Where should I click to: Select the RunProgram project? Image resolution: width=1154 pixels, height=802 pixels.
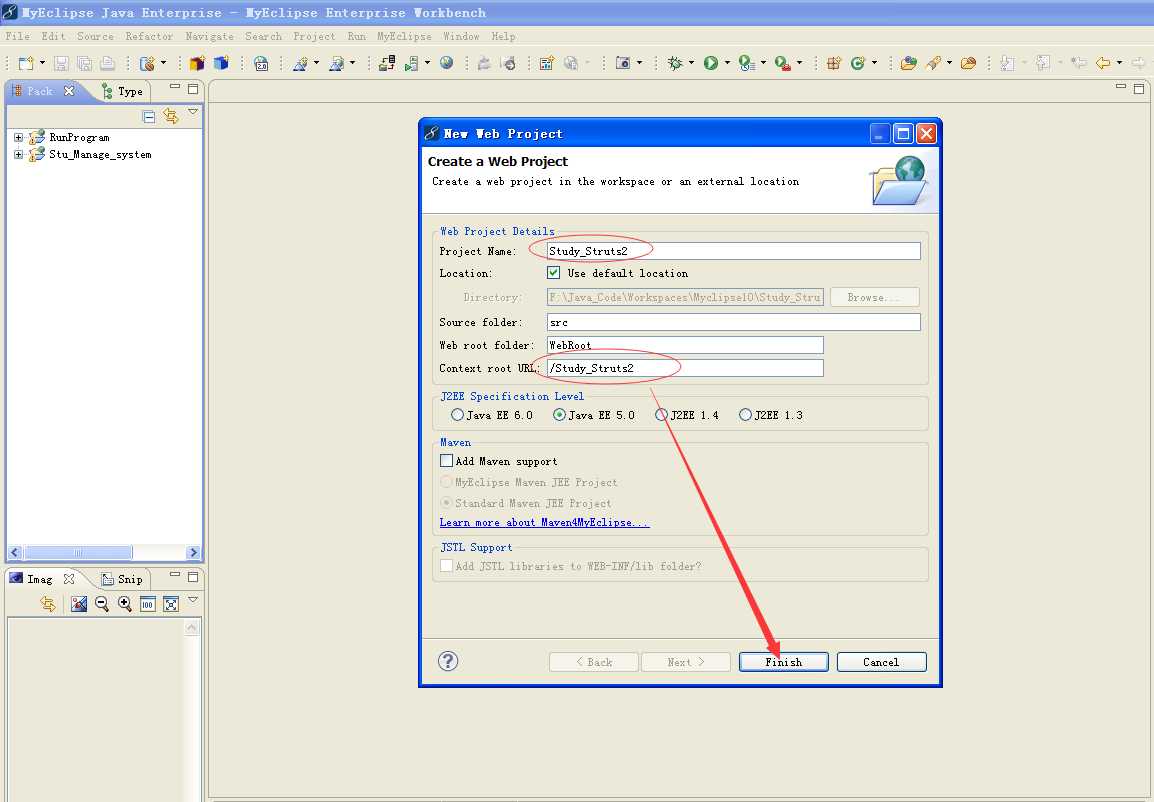[79, 137]
